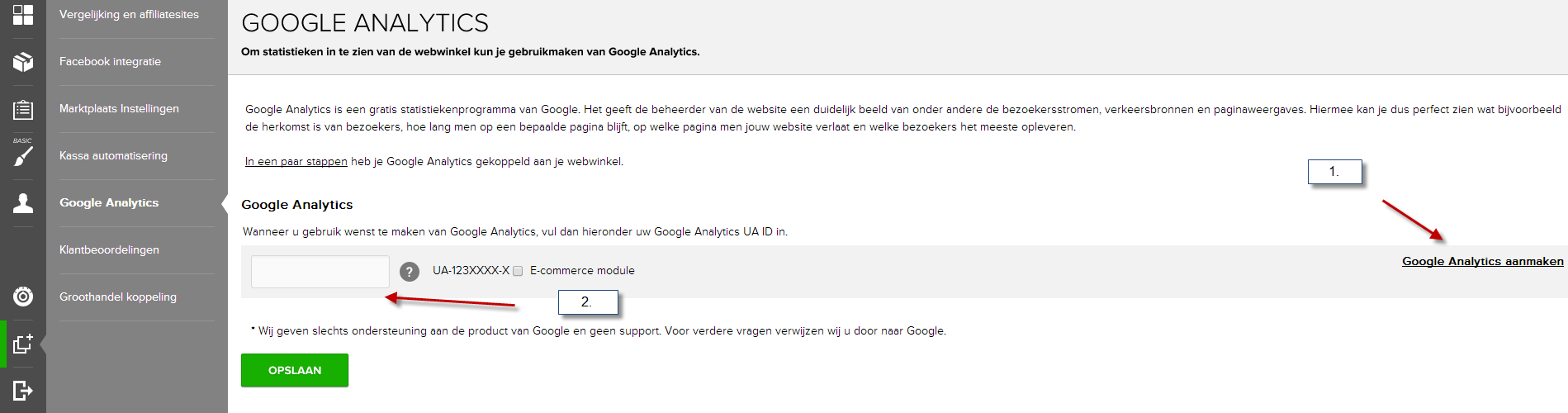Open Klantbeoordelingen menu item
The height and width of the screenshot is (413, 1568).
tap(110, 250)
